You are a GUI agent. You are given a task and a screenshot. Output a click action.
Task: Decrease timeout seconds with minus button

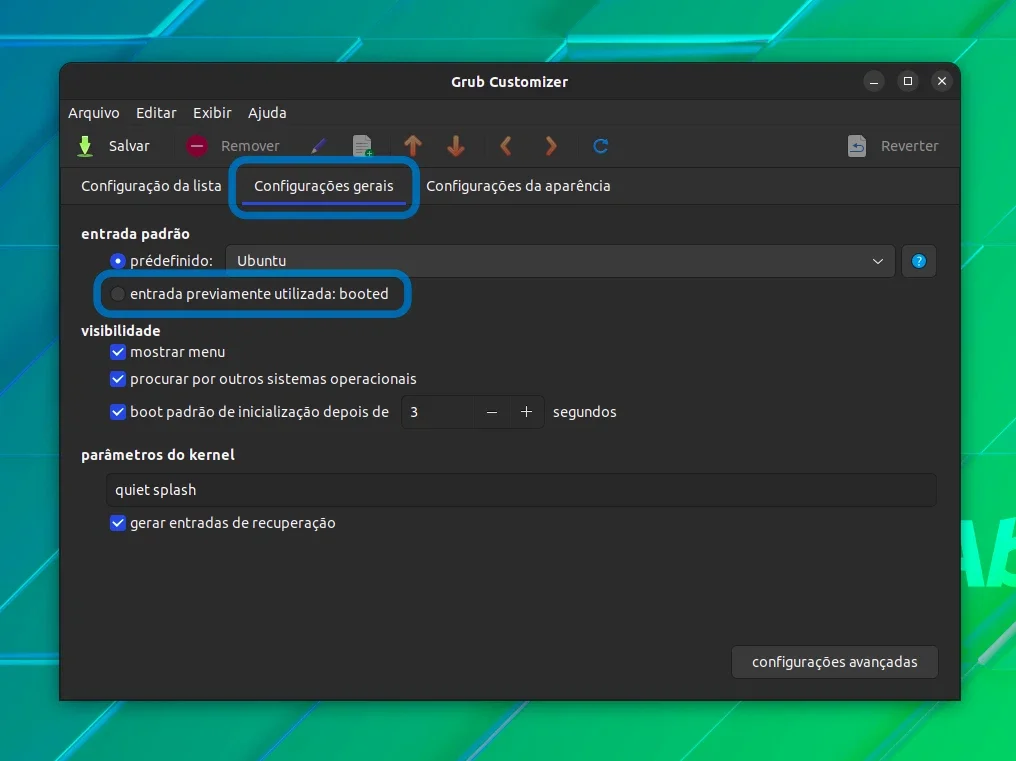click(492, 412)
